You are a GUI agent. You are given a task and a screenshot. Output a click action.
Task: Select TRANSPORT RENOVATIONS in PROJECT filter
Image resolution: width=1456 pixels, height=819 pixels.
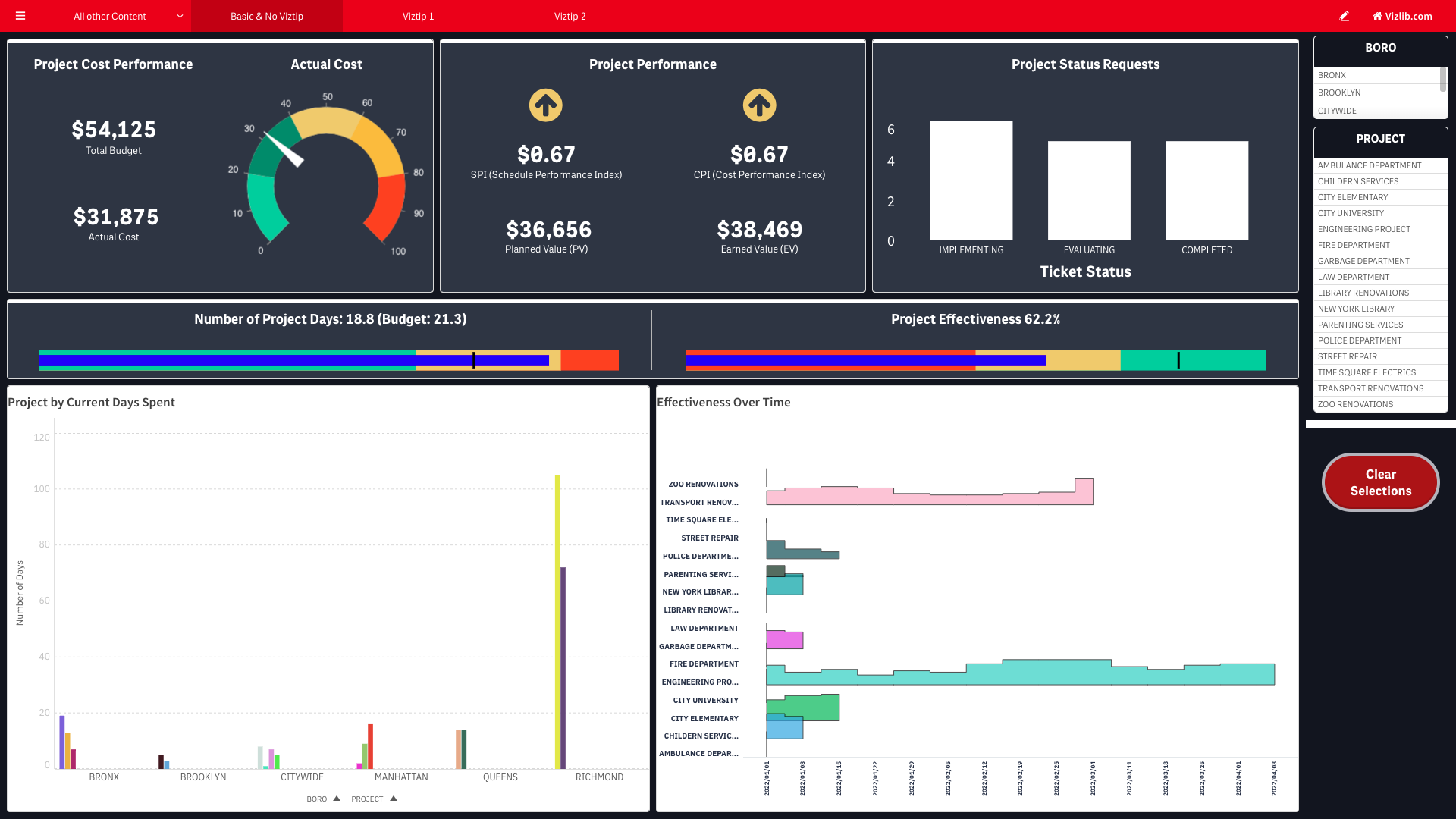1380,388
